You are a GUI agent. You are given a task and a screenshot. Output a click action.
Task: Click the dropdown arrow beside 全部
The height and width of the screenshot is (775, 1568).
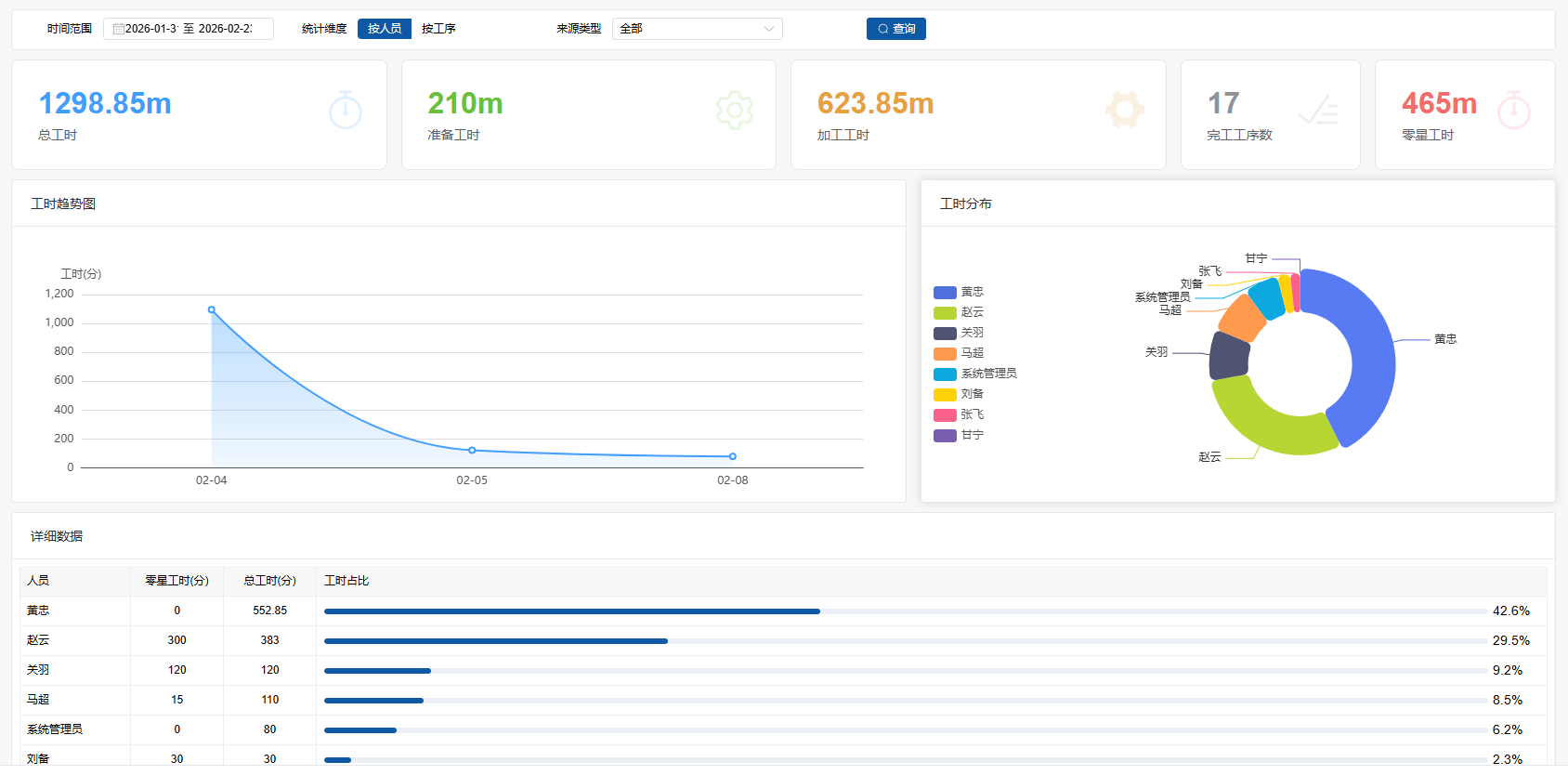(769, 29)
